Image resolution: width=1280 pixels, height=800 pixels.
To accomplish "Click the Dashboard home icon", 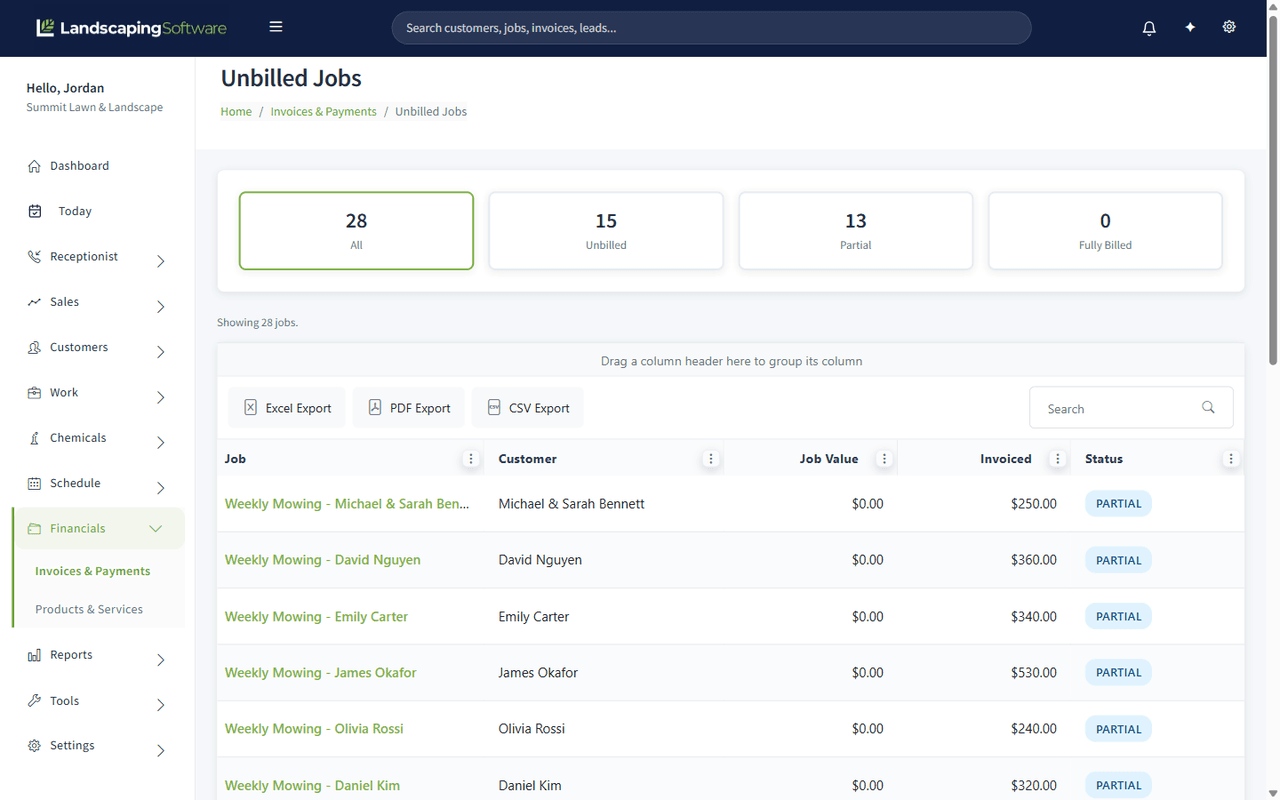I will [35, 166].
